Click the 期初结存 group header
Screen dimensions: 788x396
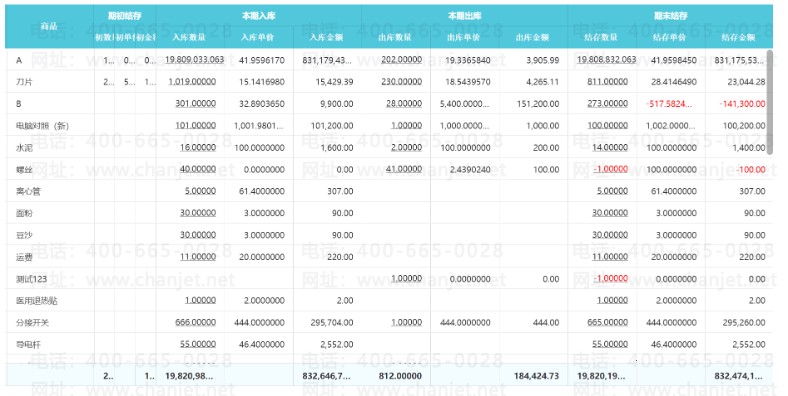point(125,16)
